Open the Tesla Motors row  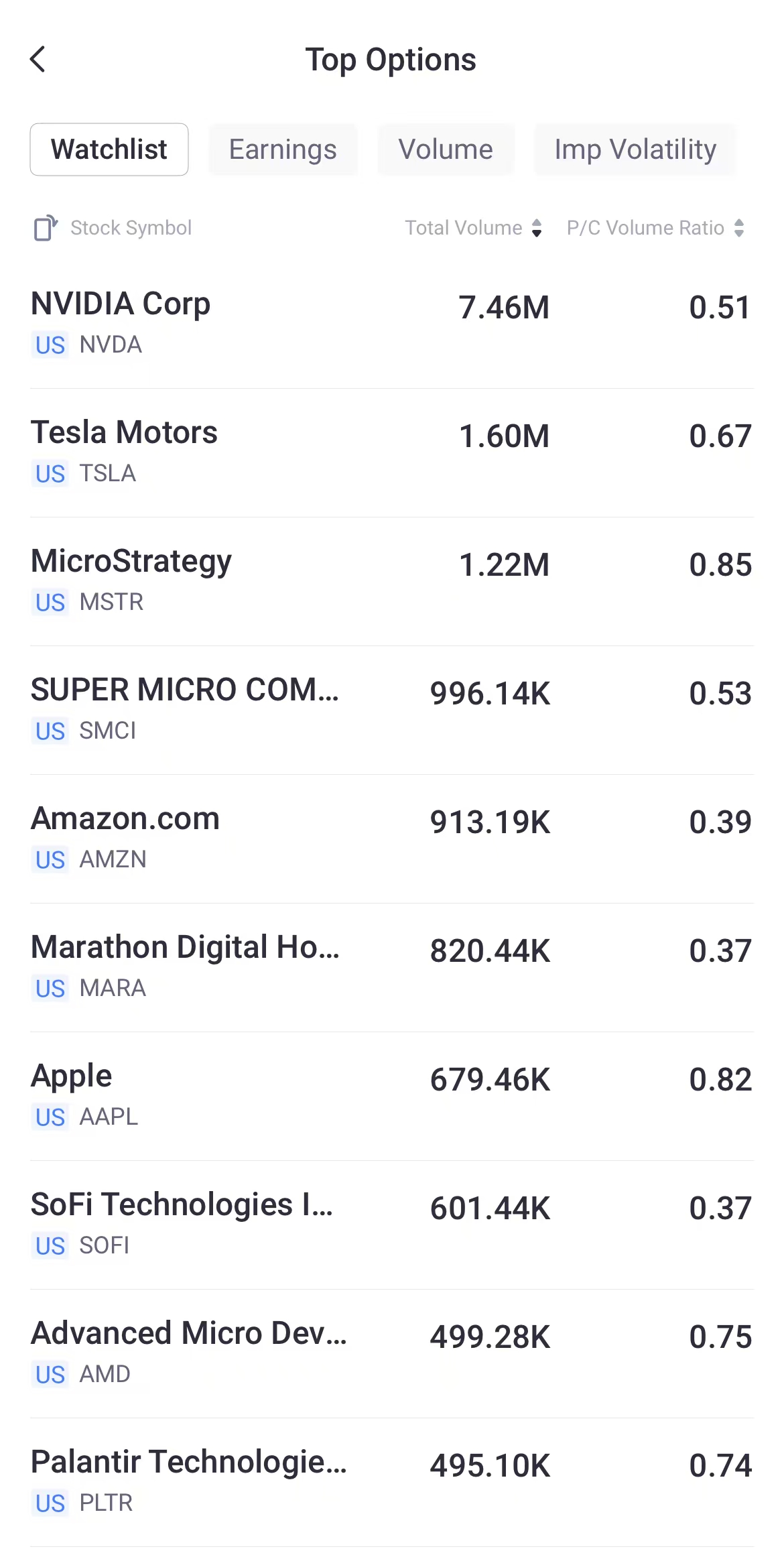392,452
